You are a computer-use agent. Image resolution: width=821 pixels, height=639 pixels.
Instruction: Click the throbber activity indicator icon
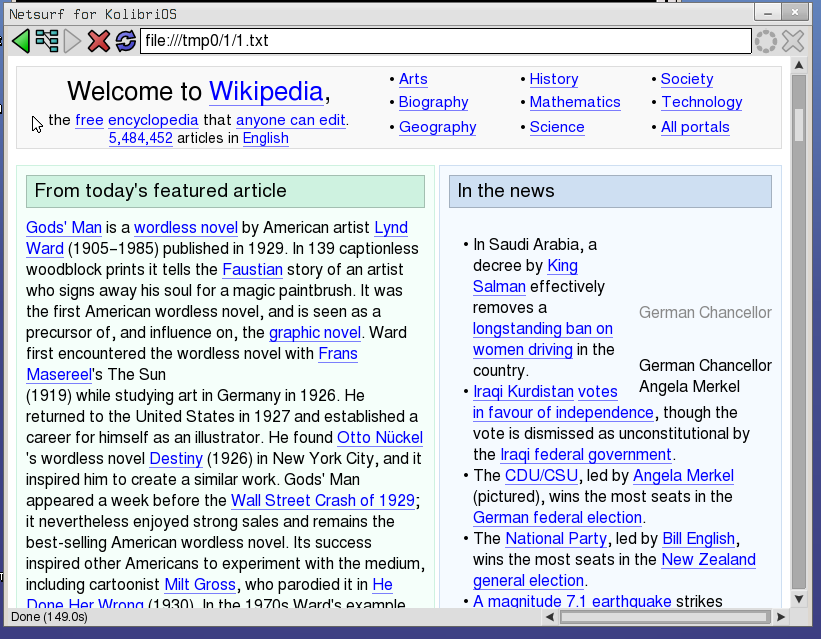coord(766,41)
